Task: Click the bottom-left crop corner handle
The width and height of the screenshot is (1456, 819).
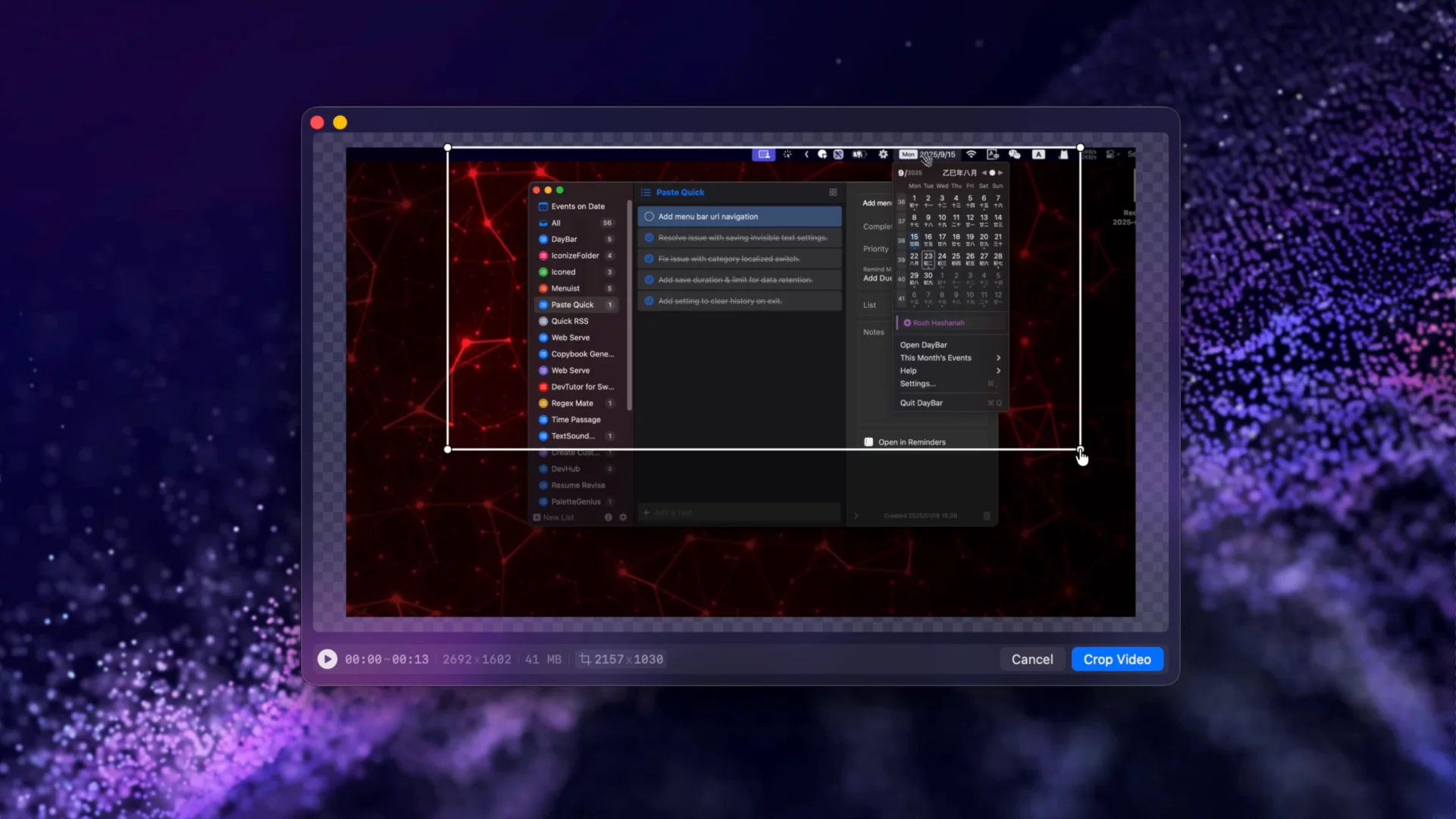Action: tap(447, 450)
